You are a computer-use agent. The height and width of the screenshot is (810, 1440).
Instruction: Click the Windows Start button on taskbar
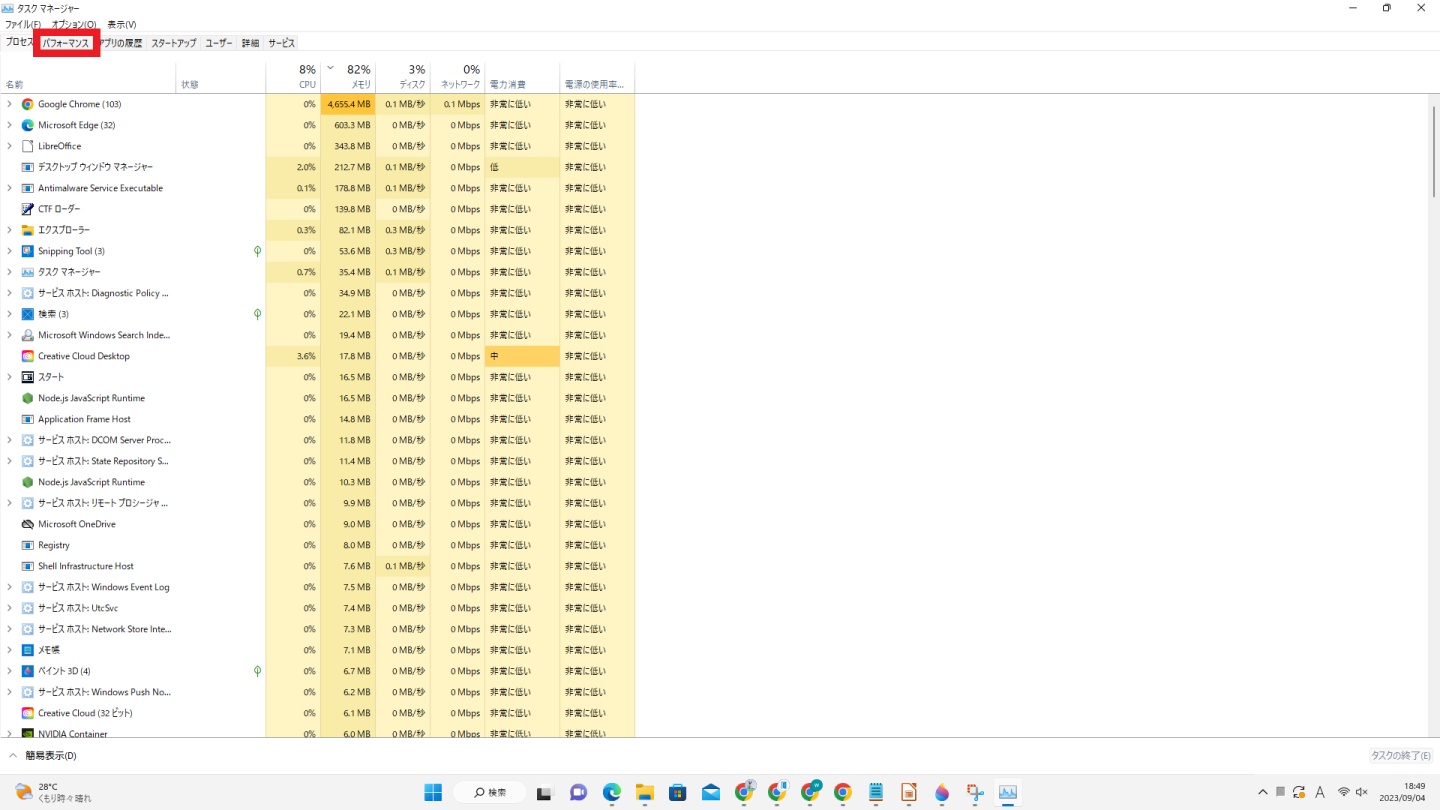pos(433,793)
